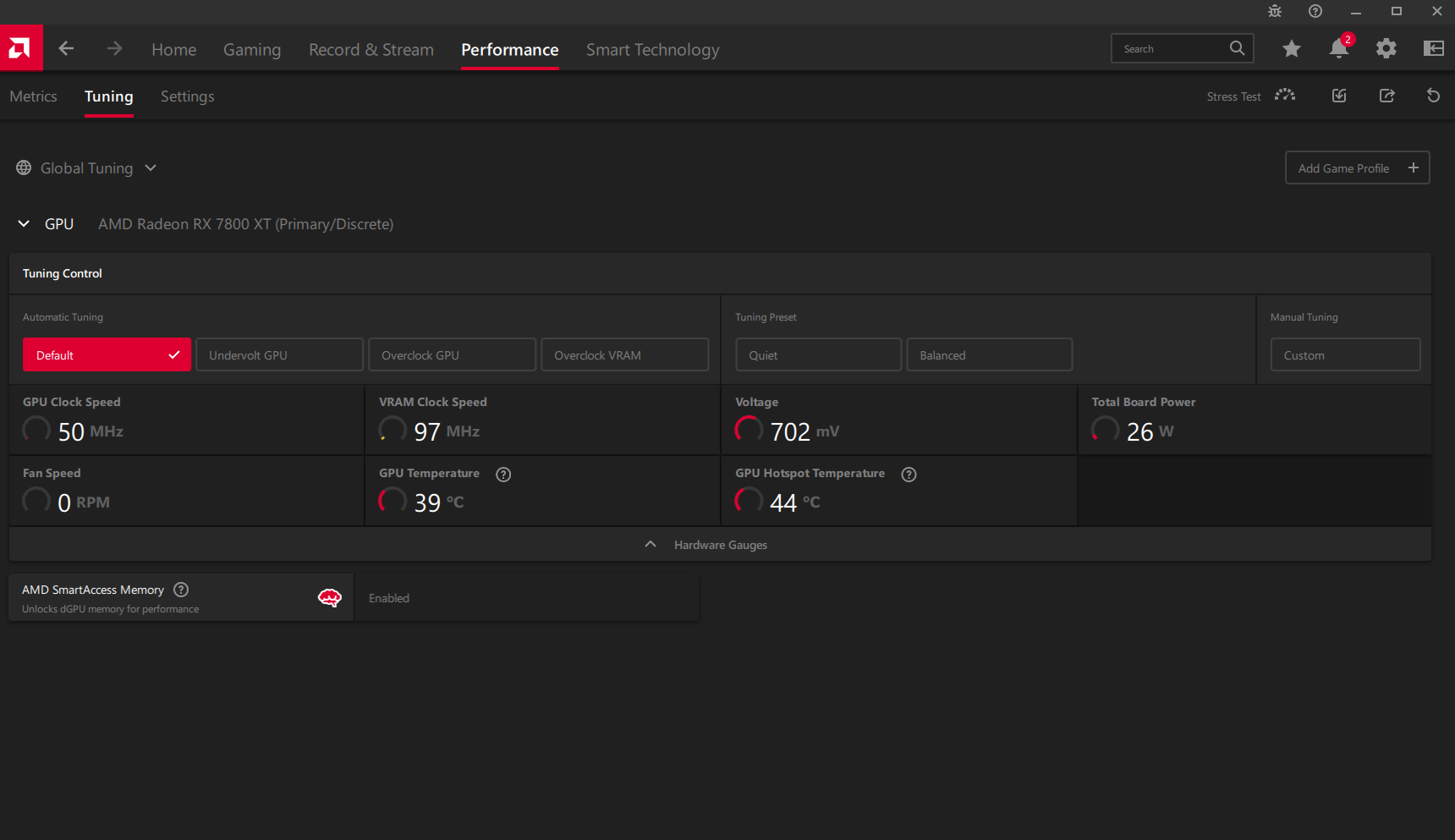Open the Performance tab
The height and width of the screenshot is (840, 1455).
(510, 50)
